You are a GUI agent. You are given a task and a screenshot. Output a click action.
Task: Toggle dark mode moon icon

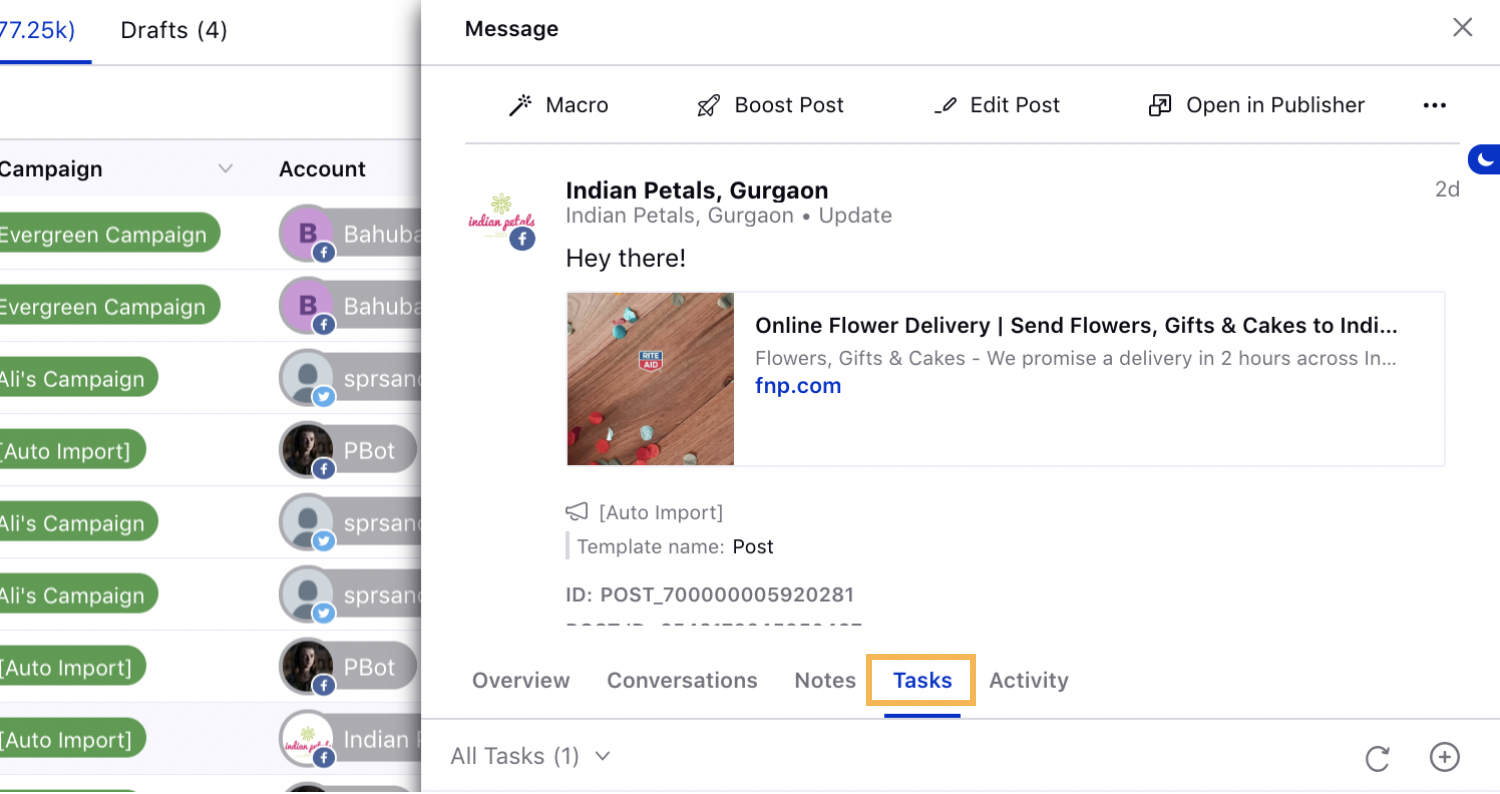1485,159
